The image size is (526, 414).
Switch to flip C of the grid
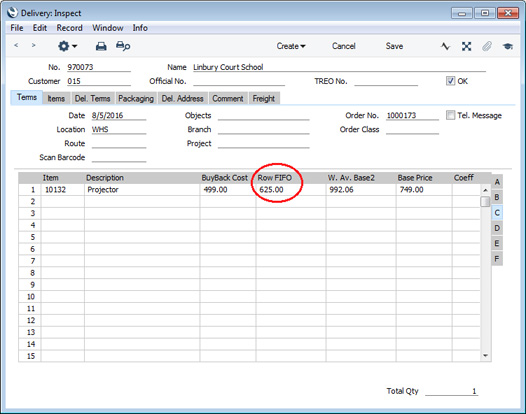click(x=497, y=213)
